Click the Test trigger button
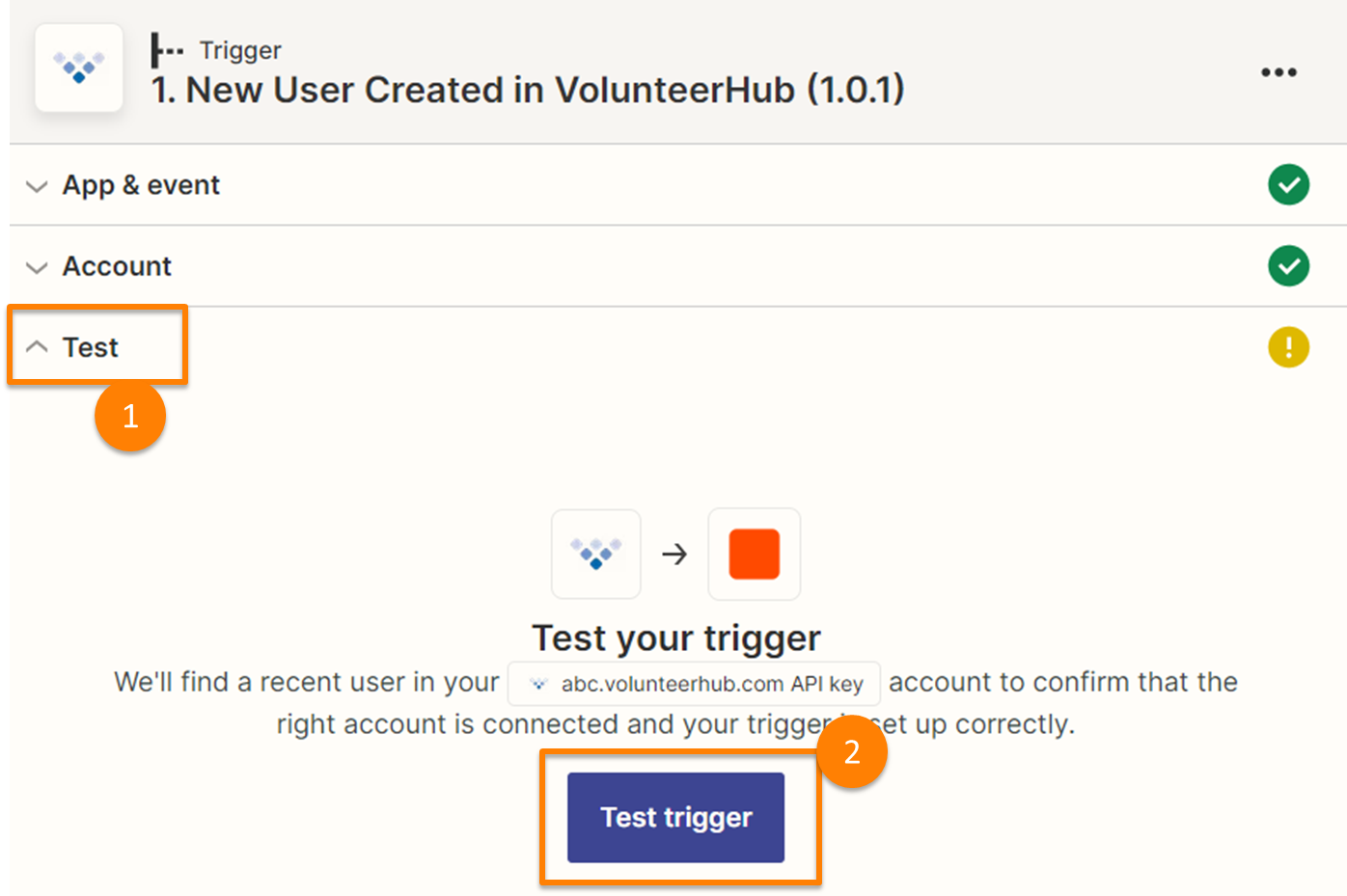Image resolution: width=1347 pixels, height=896 pixels. (x=674, y=816)
